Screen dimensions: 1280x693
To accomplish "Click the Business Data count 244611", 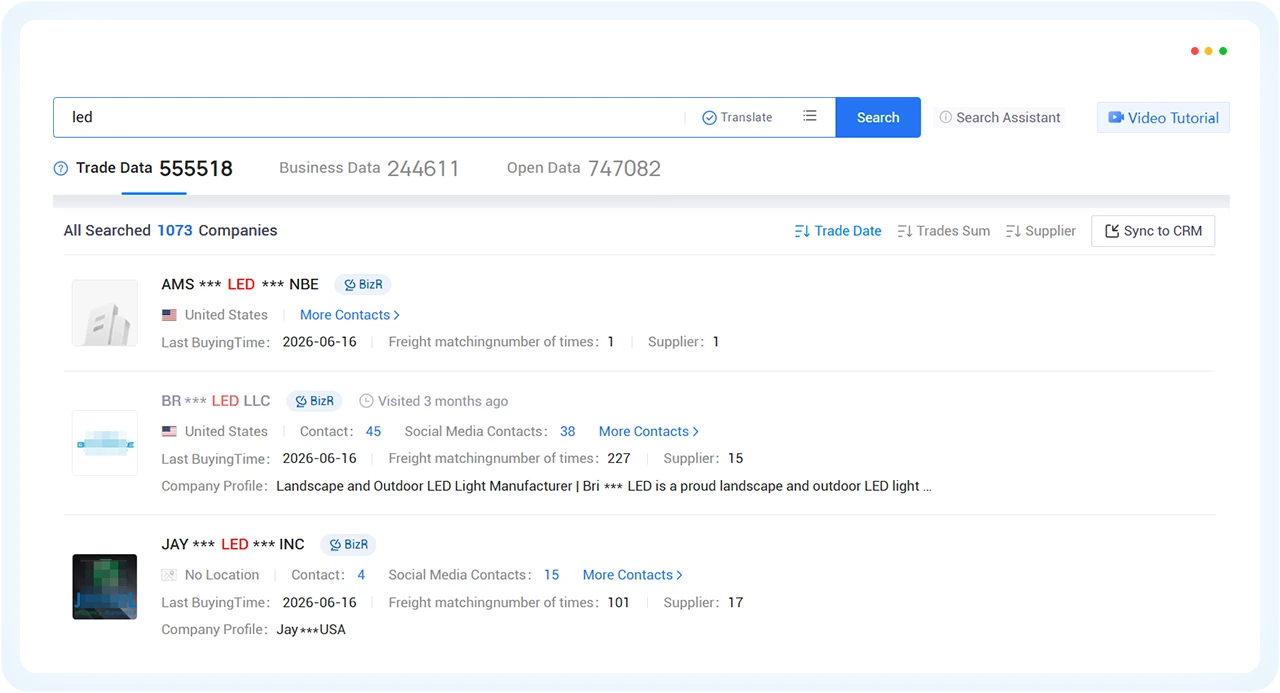I will (x=423, y=169).
